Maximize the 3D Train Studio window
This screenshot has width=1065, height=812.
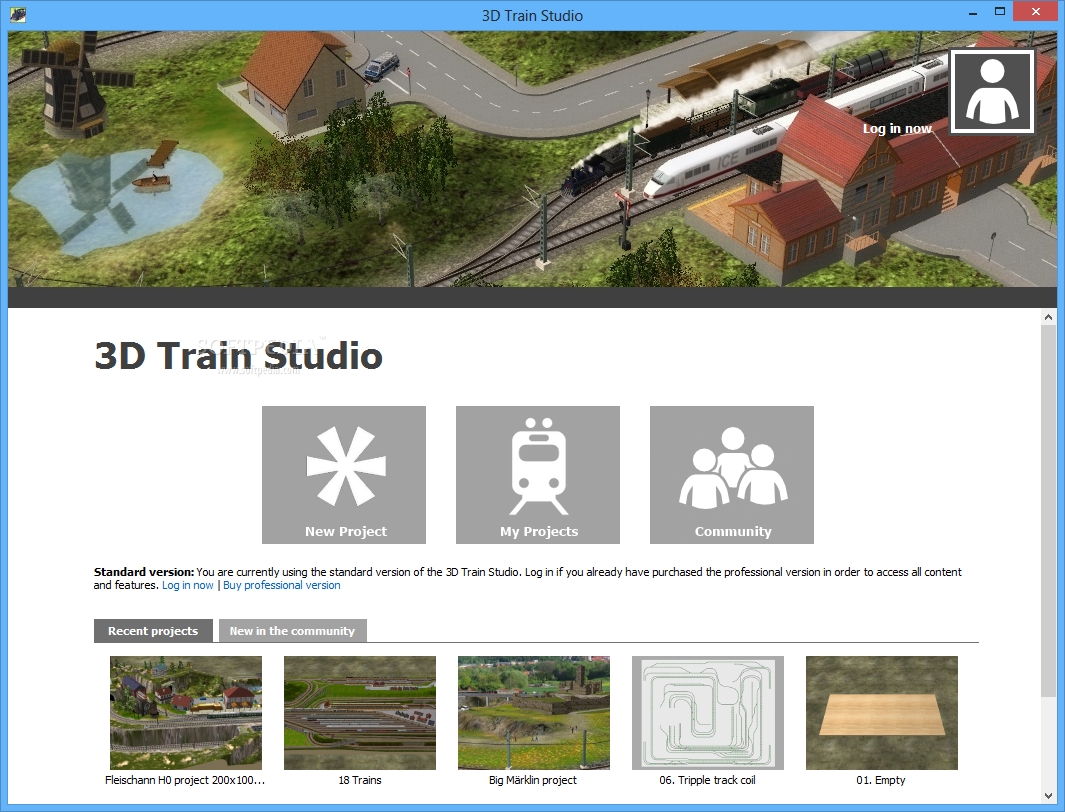(x=999, y=12)
